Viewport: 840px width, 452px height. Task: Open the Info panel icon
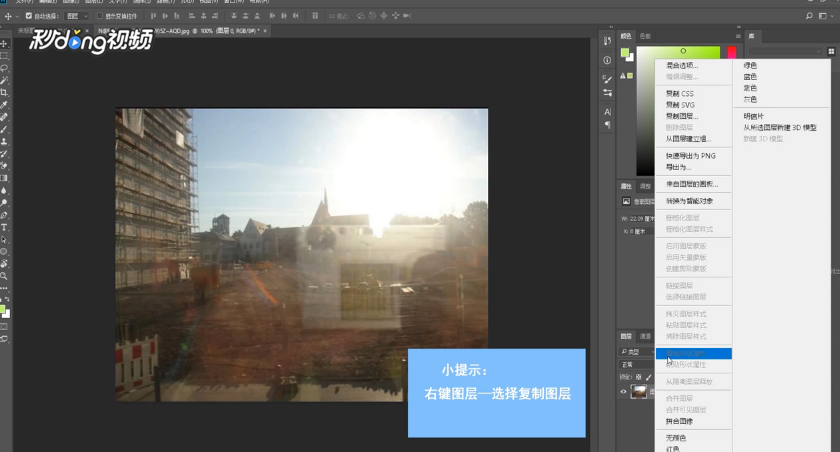[x=607, y=60]
